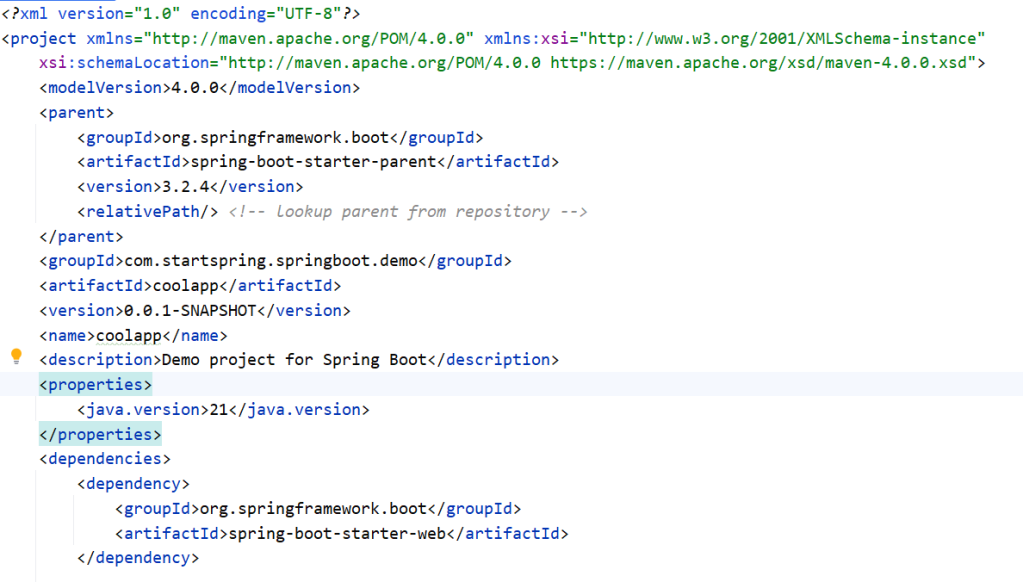This screenshot has height=582, width=1023.
Task: Place cursor on the highlighted properties opening tag
Action: pyautogui.click(x=94, y=384)
